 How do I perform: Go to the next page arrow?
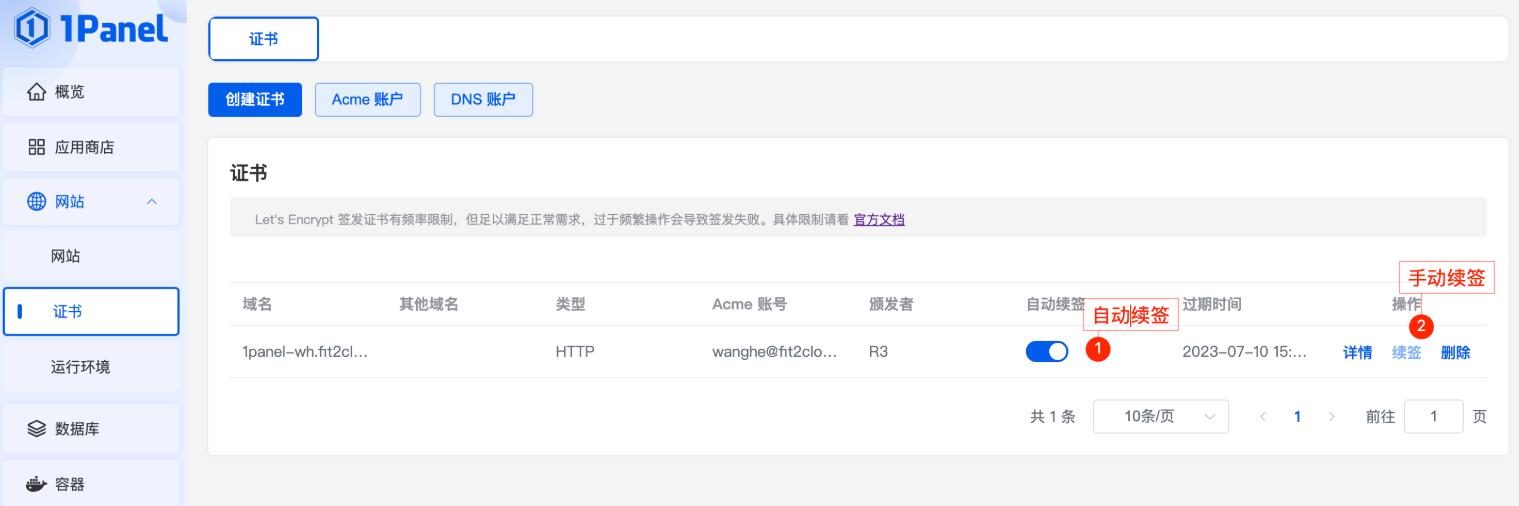[1331, 417]
